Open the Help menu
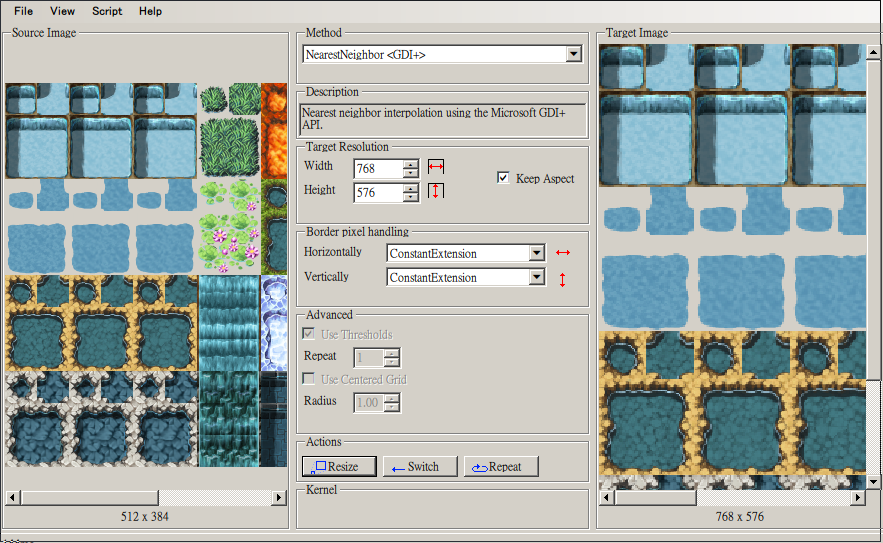This screenshot has height=543, width=883. (150, 11)
